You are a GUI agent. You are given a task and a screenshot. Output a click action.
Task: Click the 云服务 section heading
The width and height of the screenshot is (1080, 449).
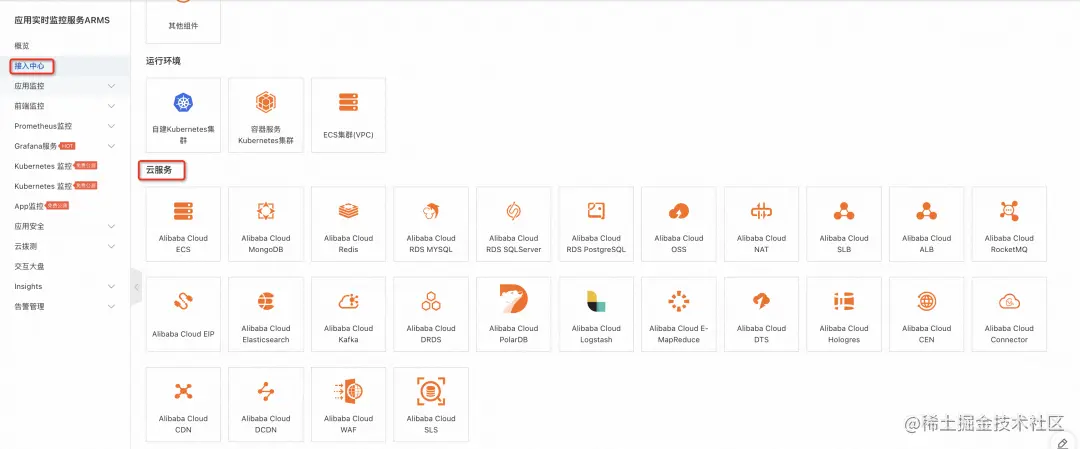tap(159, 170)
